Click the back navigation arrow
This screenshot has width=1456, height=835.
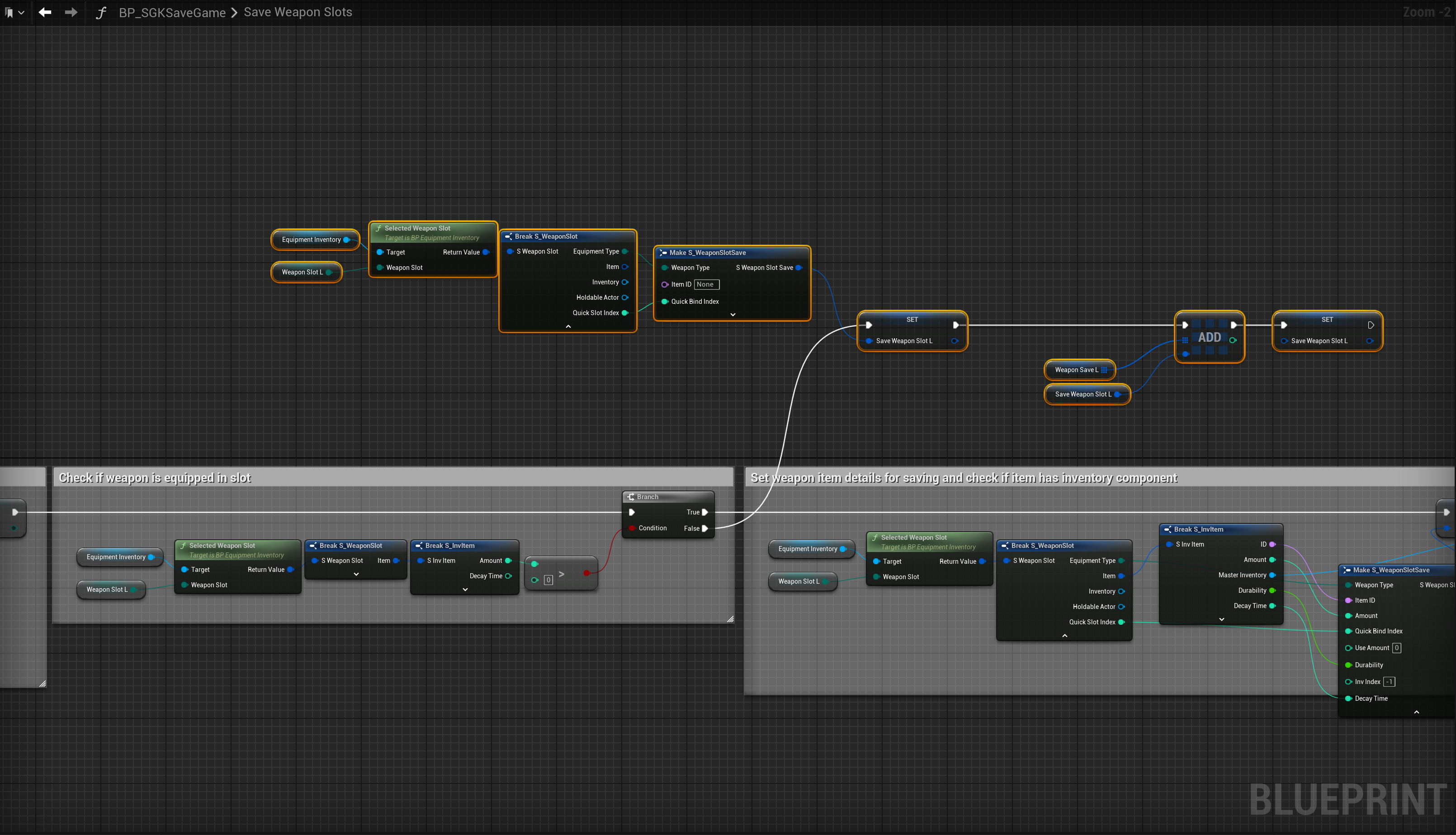(45, 12)
